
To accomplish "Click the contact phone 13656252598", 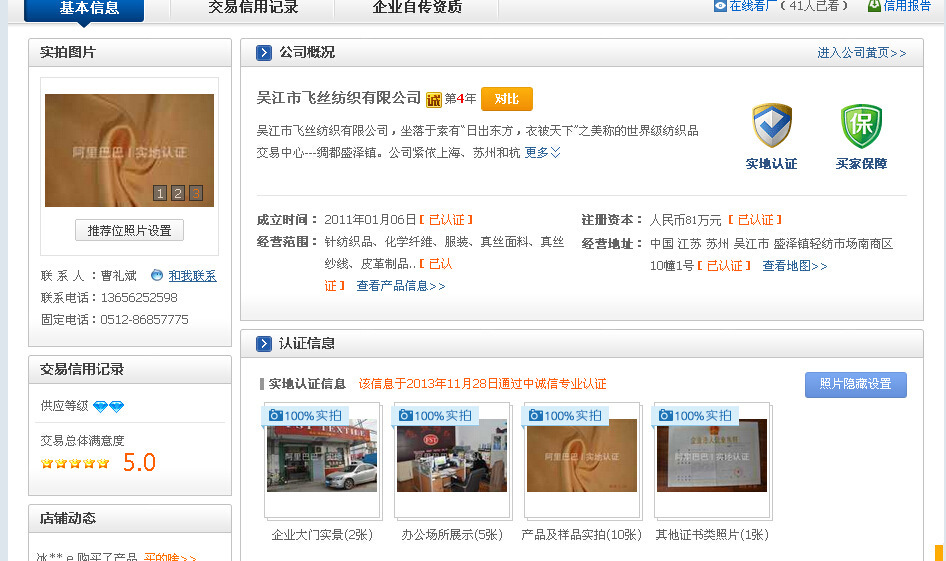I will (x=139, y=298).
